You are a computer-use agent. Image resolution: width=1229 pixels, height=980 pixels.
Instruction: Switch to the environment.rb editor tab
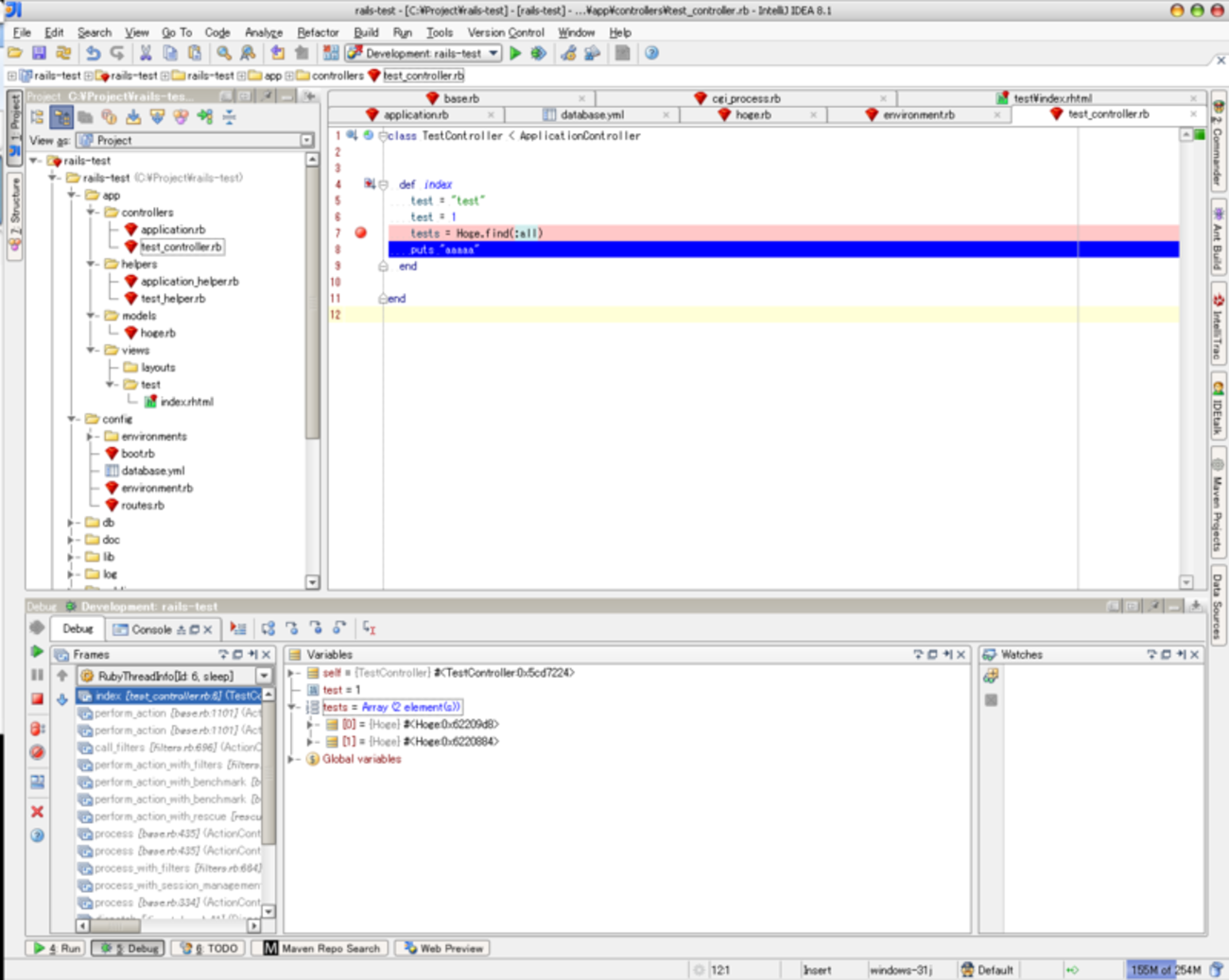pyautogui.click(x=917, y=114)
